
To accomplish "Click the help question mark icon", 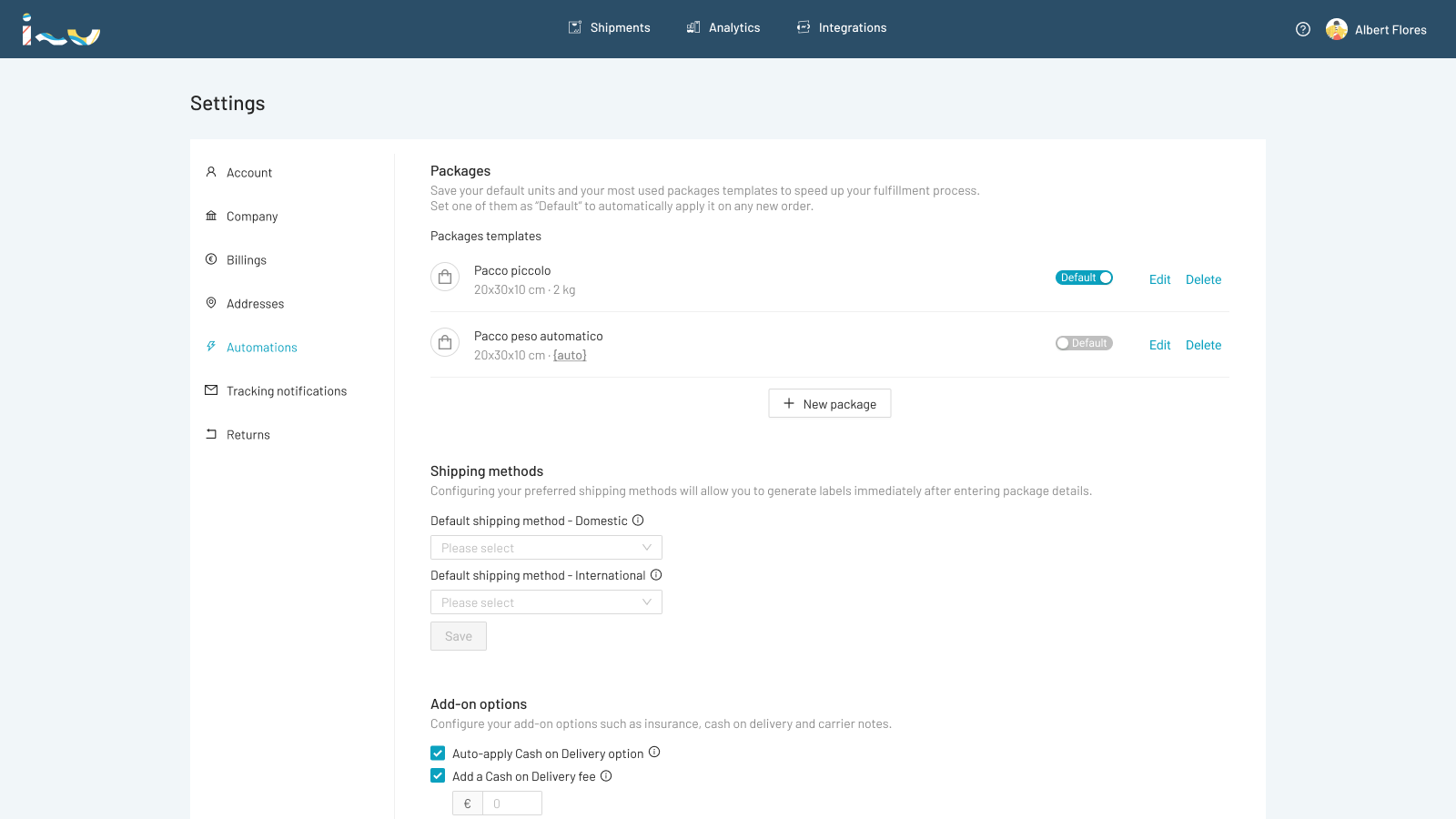I will pos(1303,29).
